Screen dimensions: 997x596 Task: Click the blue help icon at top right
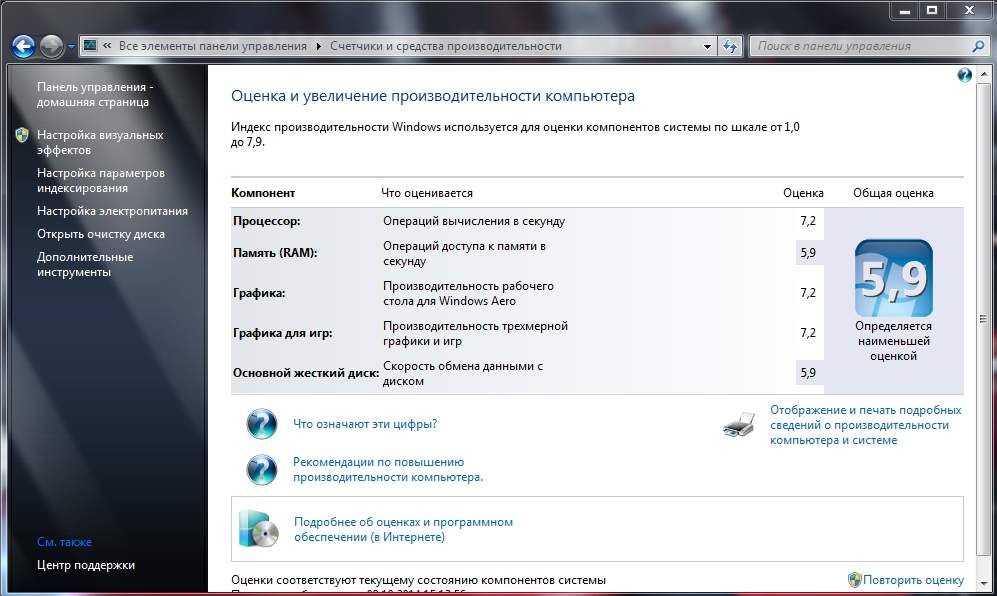point(964,75)
